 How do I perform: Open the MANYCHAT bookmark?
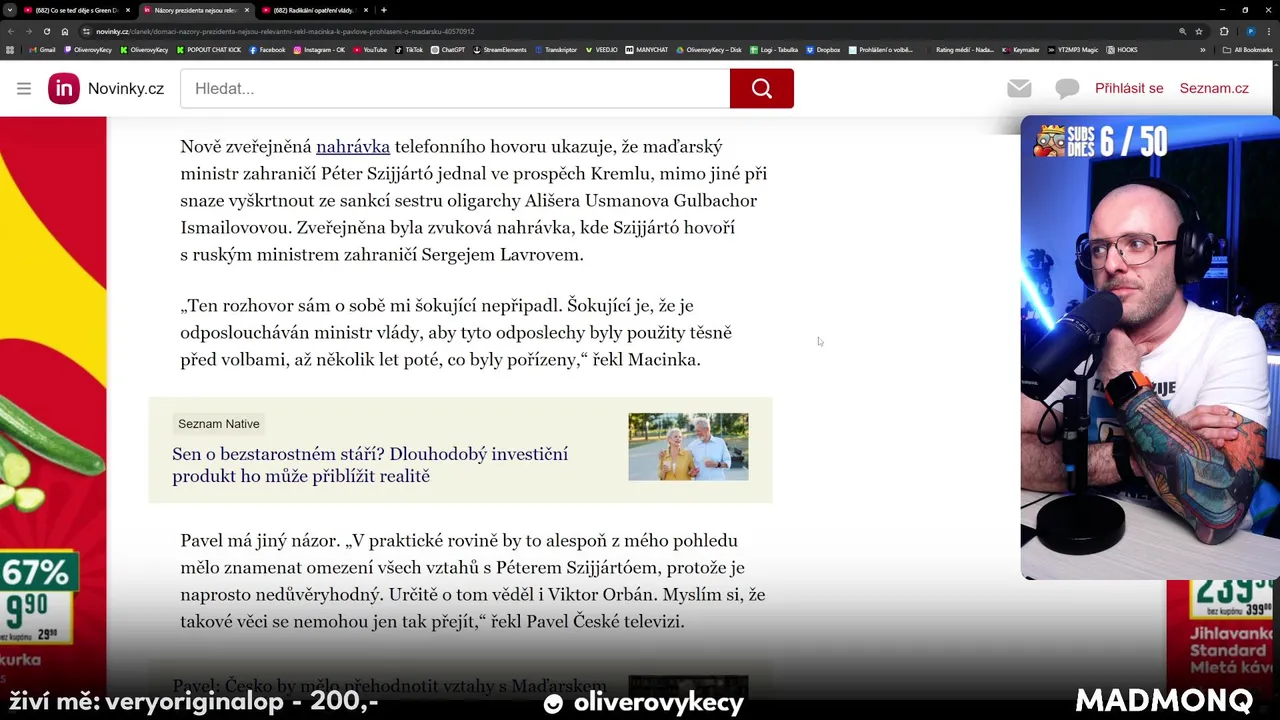647,50
